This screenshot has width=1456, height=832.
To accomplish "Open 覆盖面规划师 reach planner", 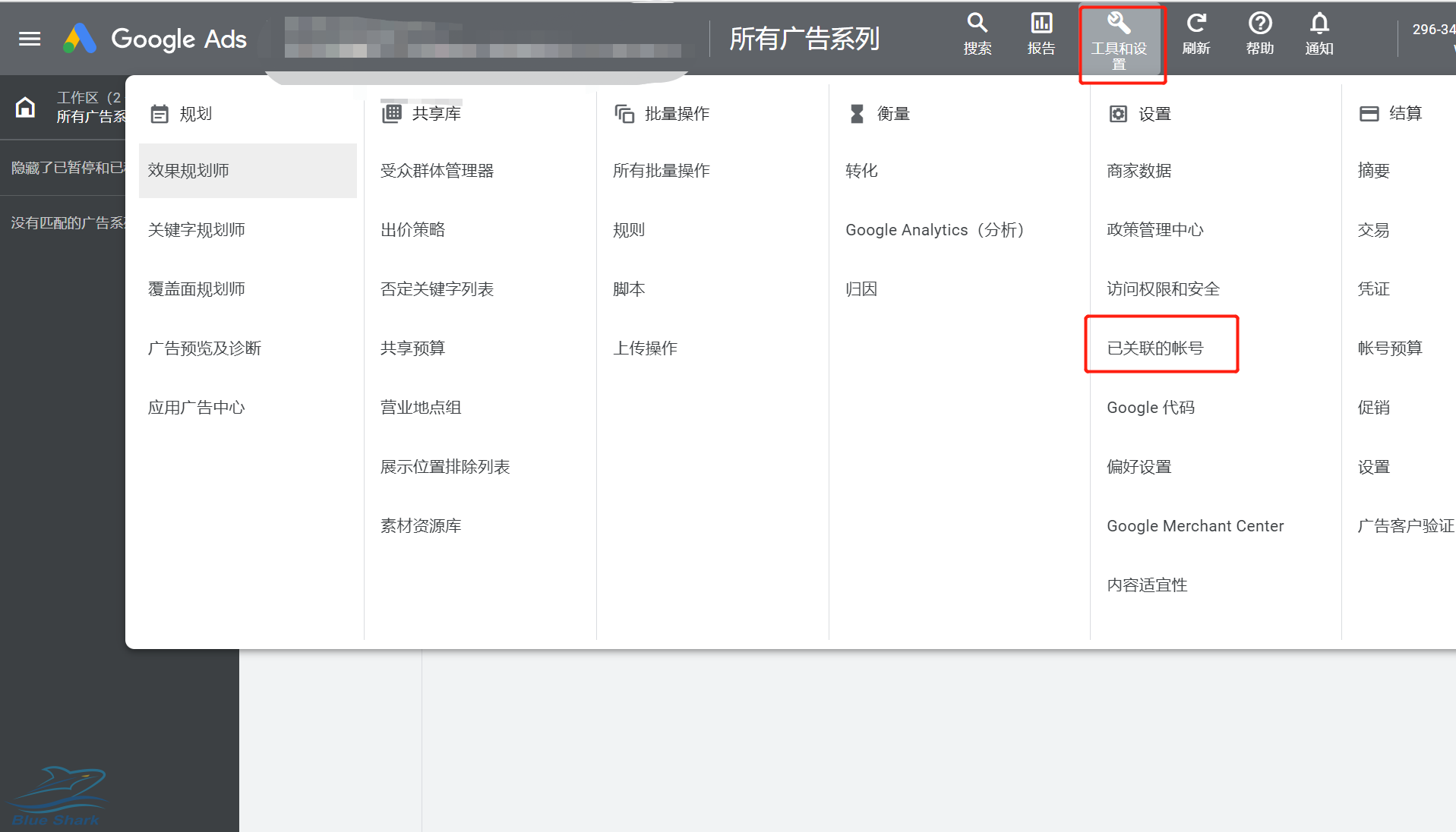I will click(x=196, y=289).
